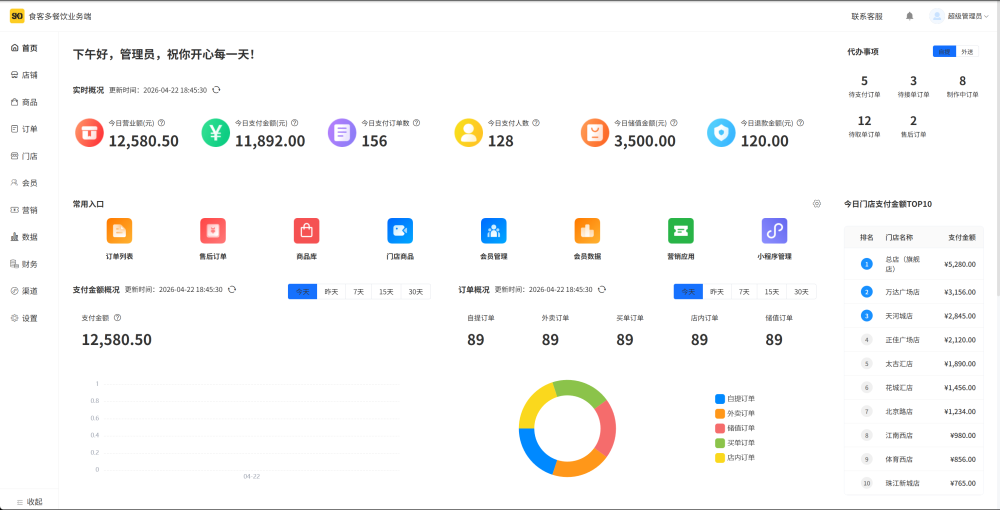The width and height of the screenshot is (1000, 510).
Task: Click 天河城店 row in TOP10
Action: [x=914, y=316]
